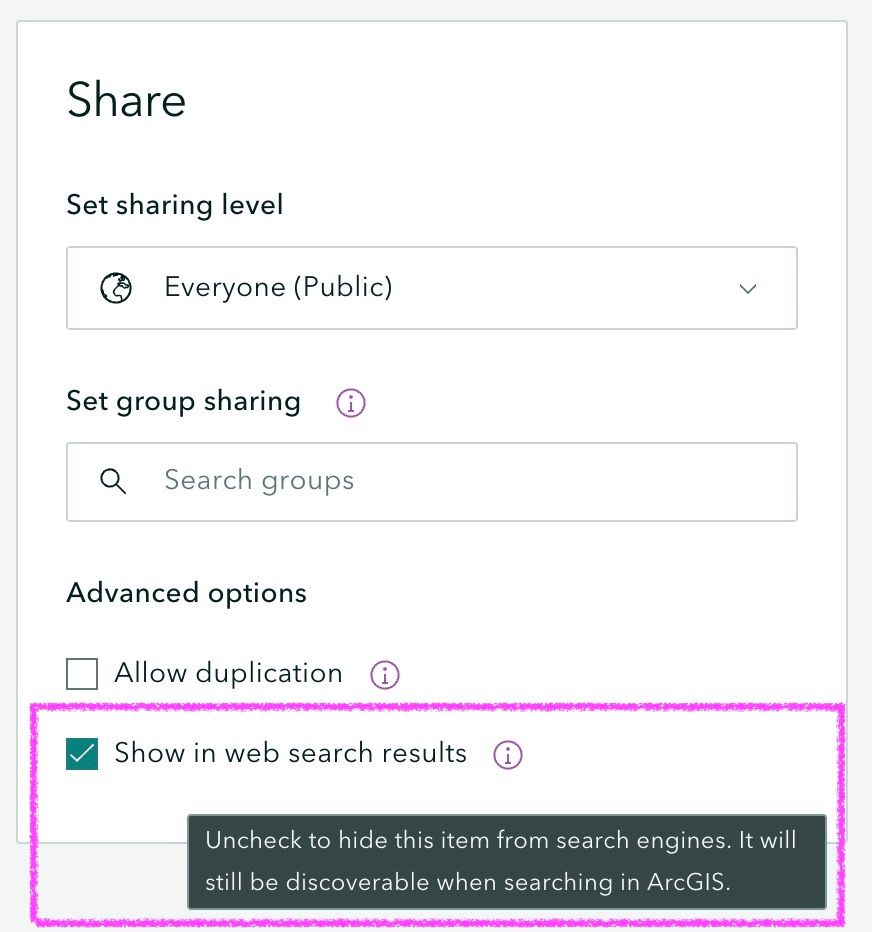The height and width of the screenshot is (932, 872).
Task: Click the Show in web search results label
Action: pyautogui.click(x=290, y=753)
